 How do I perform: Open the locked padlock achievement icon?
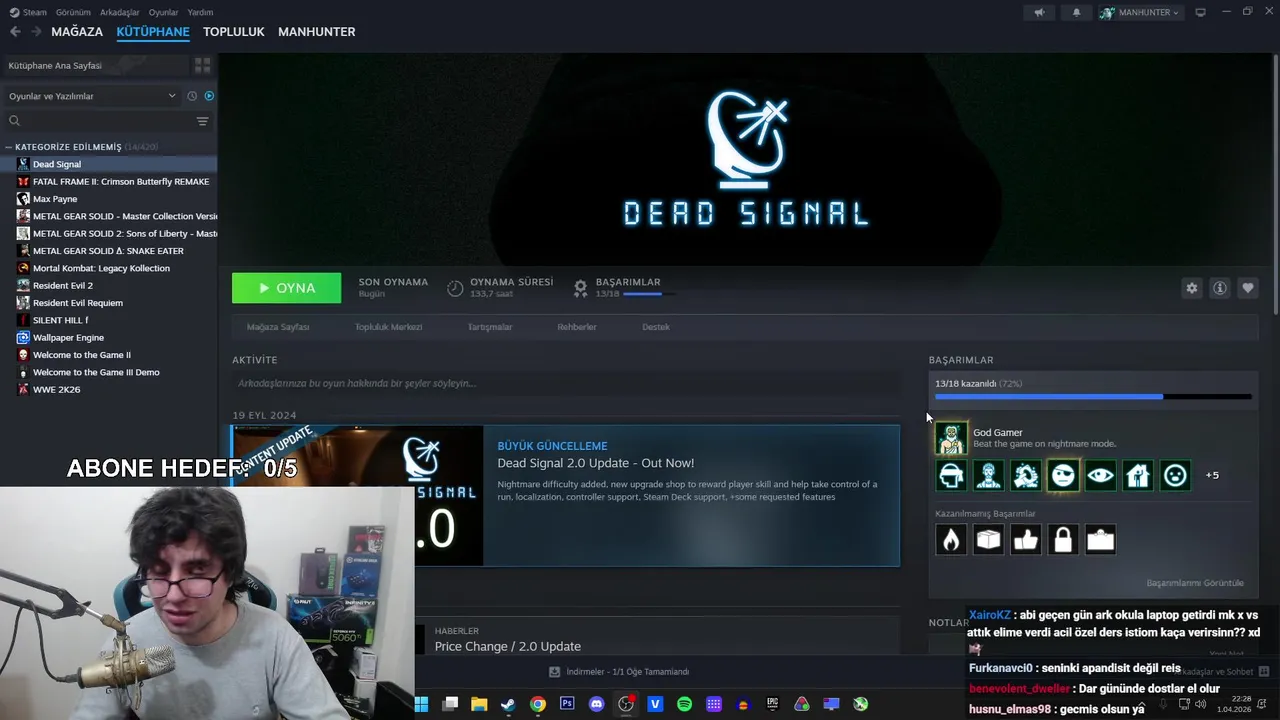click(x=1063, y=540)
